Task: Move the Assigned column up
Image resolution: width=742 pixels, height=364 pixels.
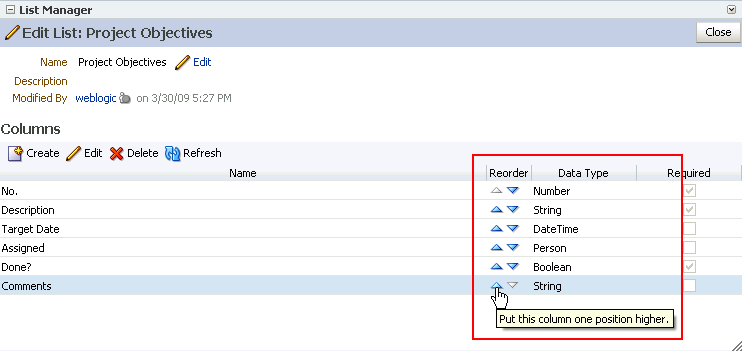Action: point(496,247)
